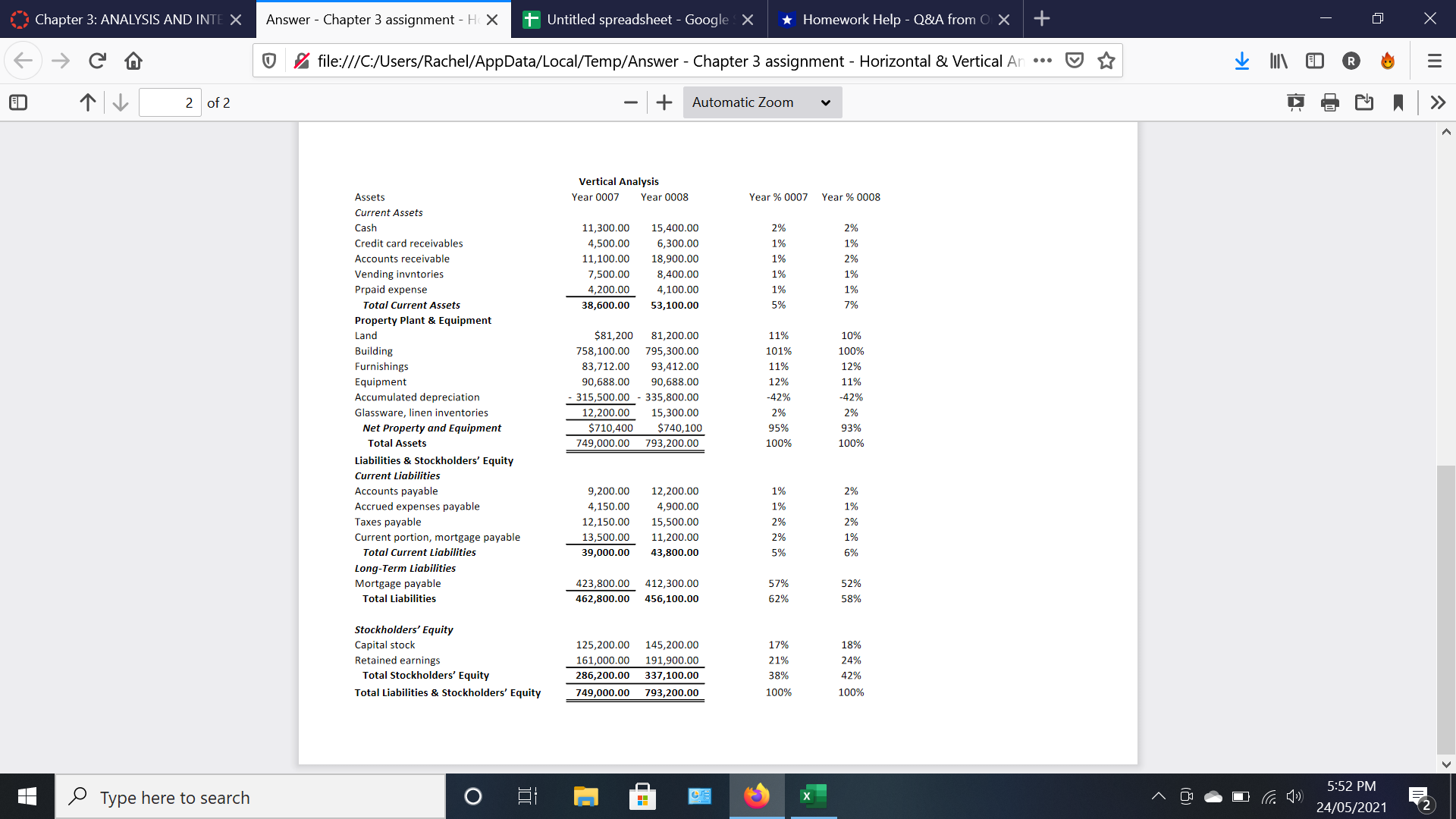Bookmark this page with the star

click(x=1106, y=61)
